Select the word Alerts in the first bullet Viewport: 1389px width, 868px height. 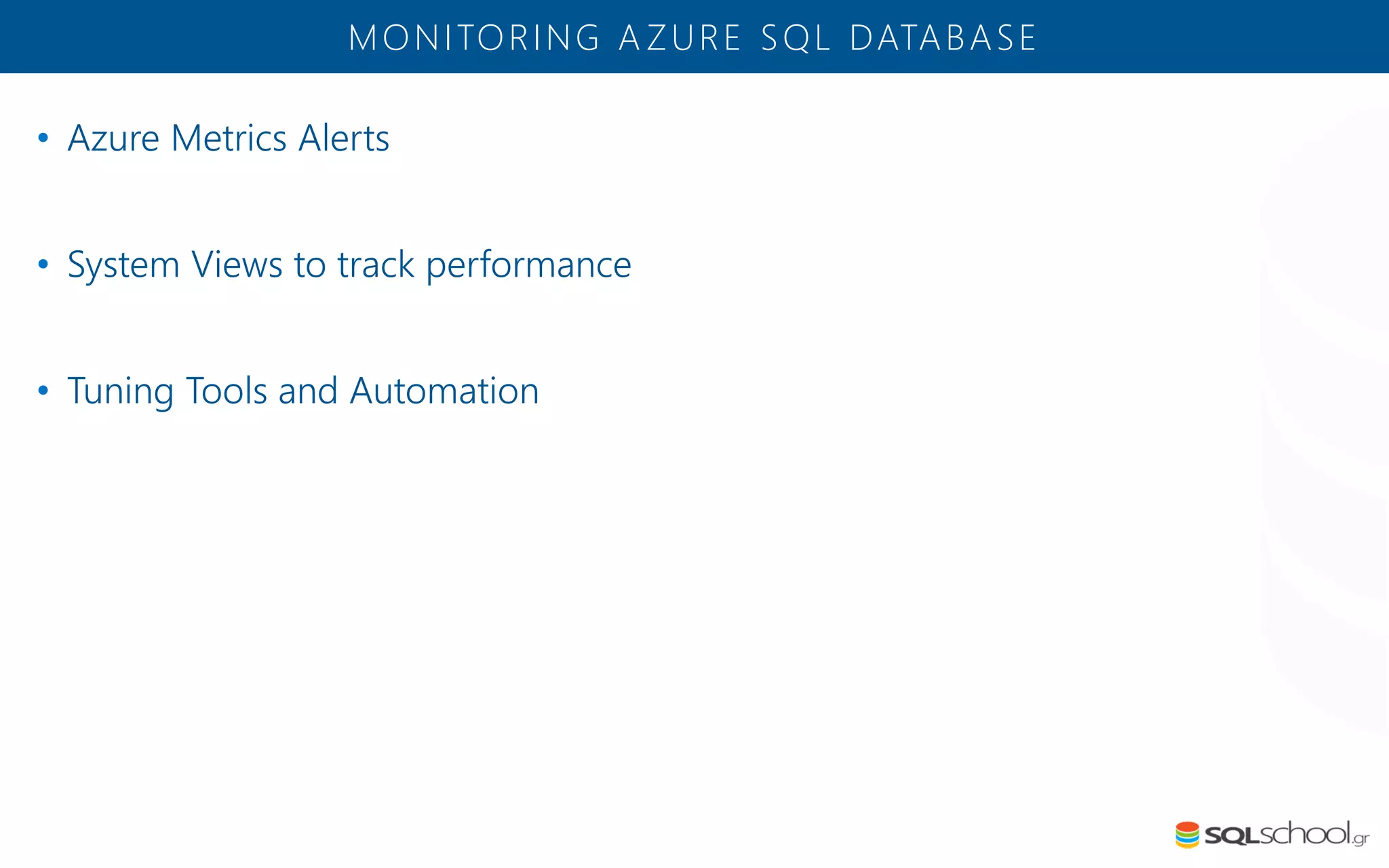coord(344,138)
